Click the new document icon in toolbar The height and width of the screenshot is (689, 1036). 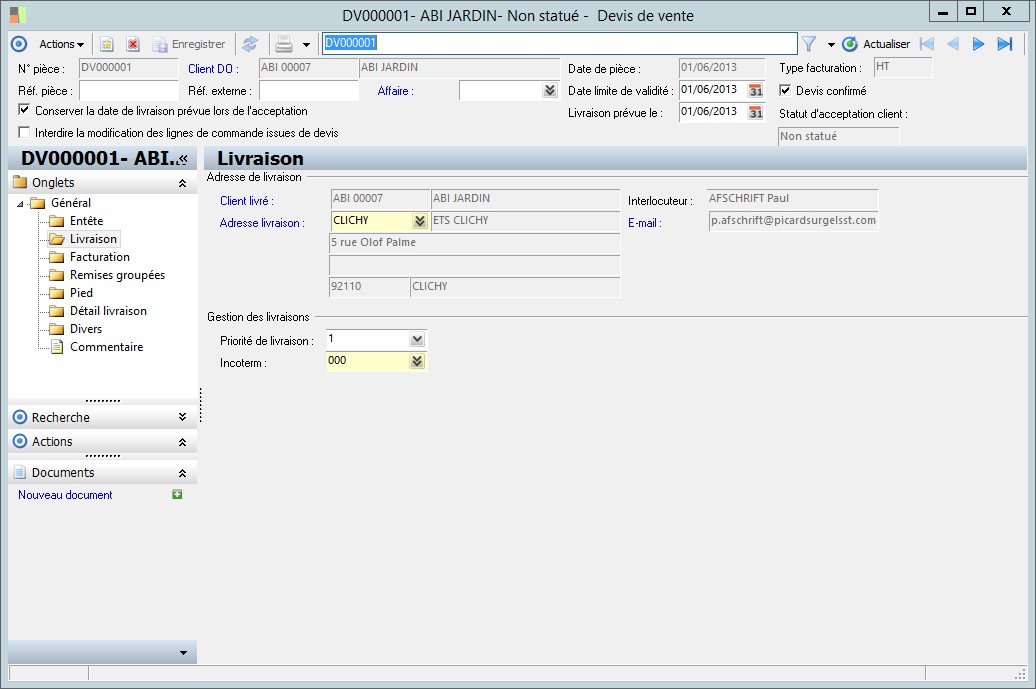coord(106,45)
